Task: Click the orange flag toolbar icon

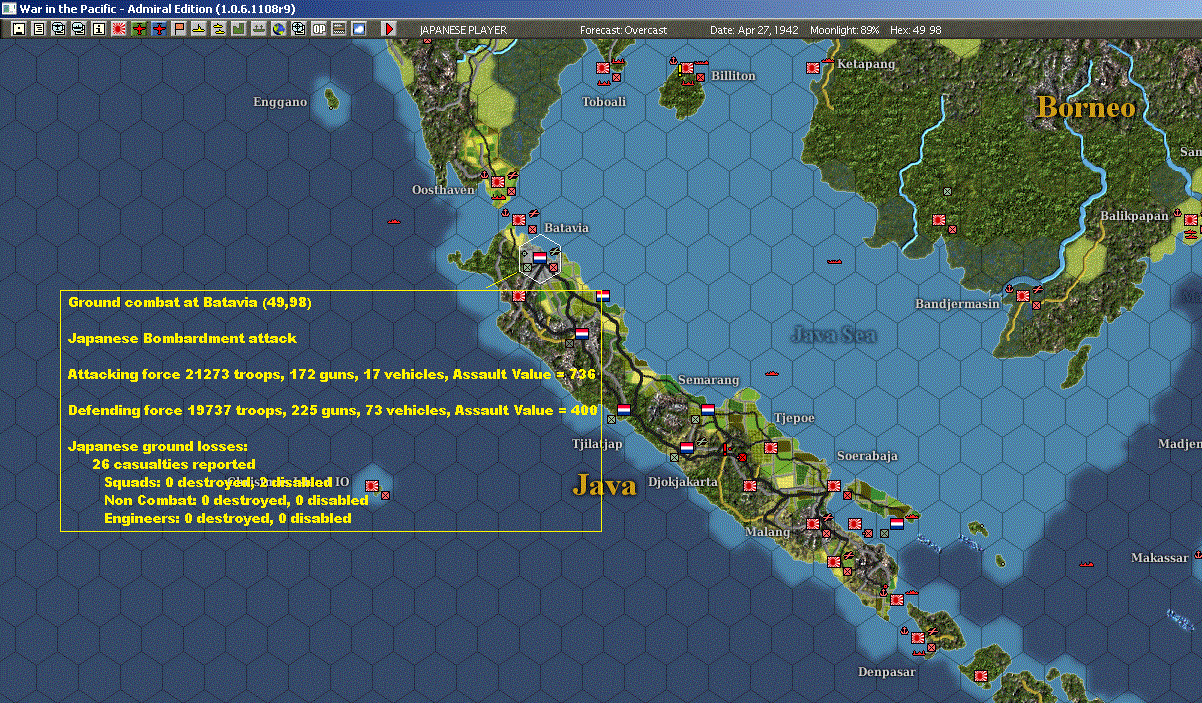Action: tap(179, 30)
